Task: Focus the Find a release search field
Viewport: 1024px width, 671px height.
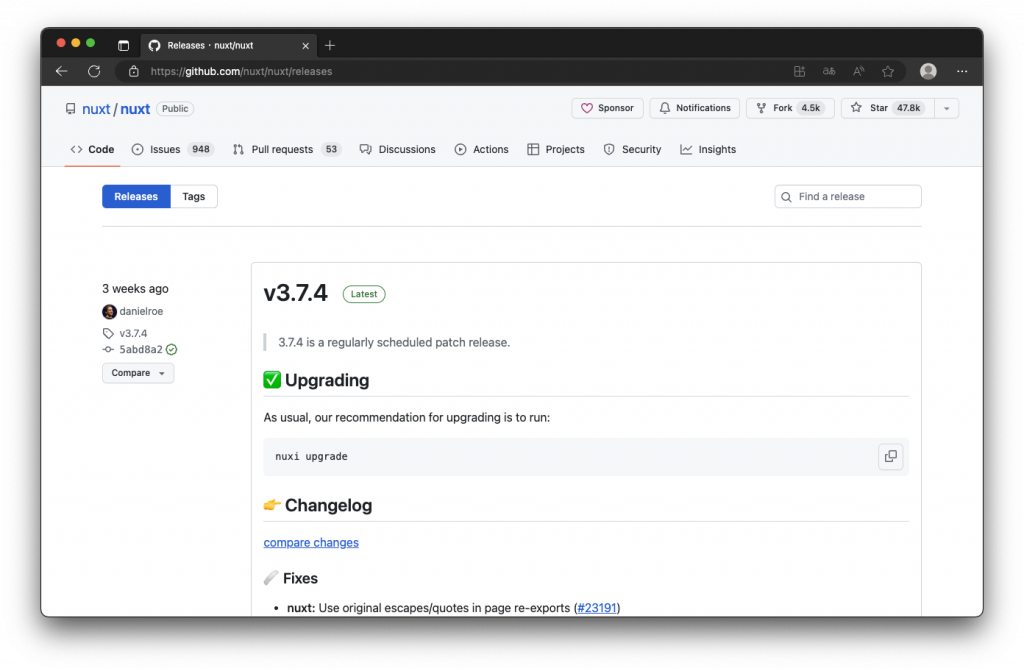Action: 848,197
